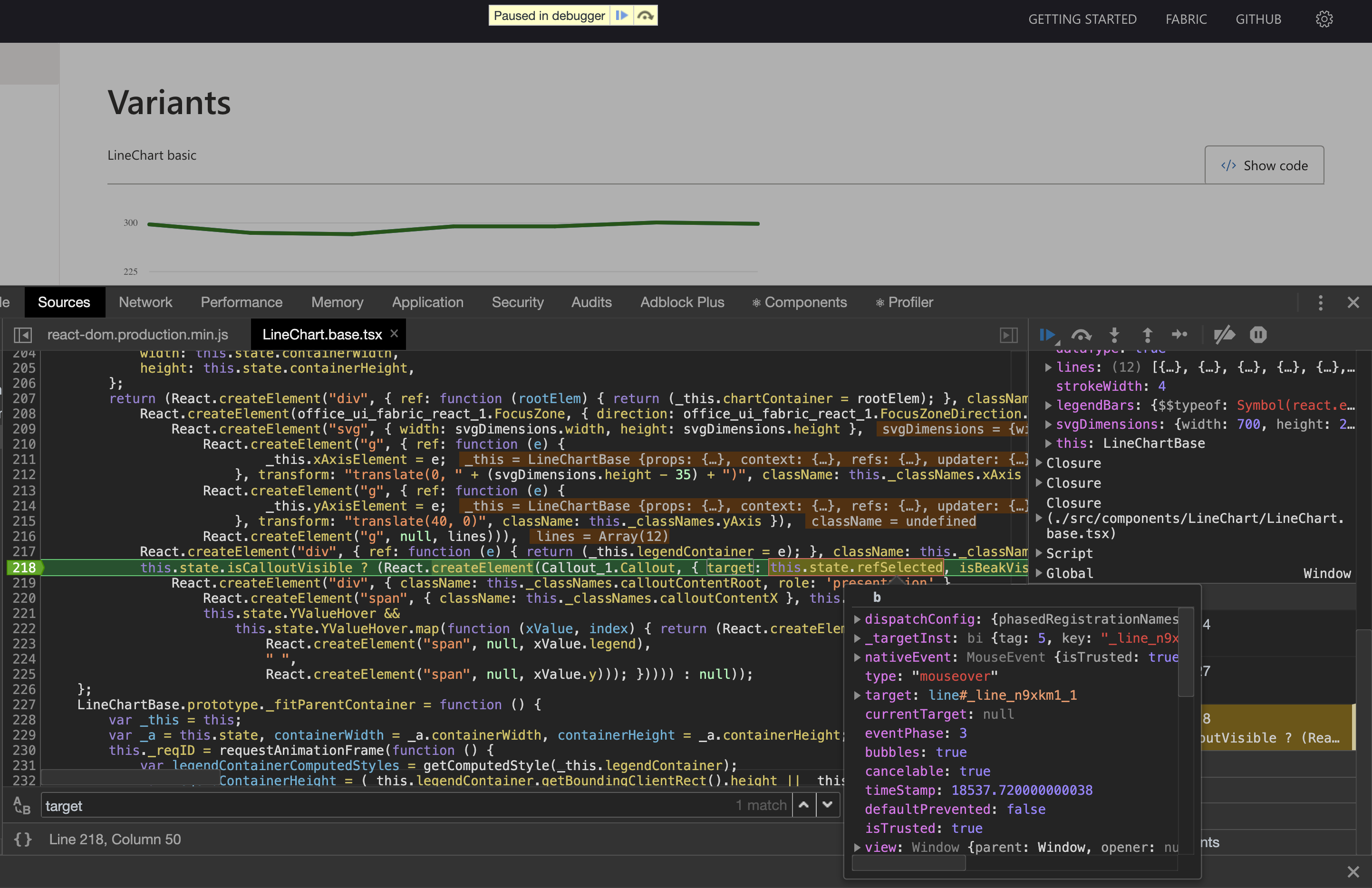Step into the next function call
Viewport: 1372px width, 888px height.
(x=1115, y=335)
